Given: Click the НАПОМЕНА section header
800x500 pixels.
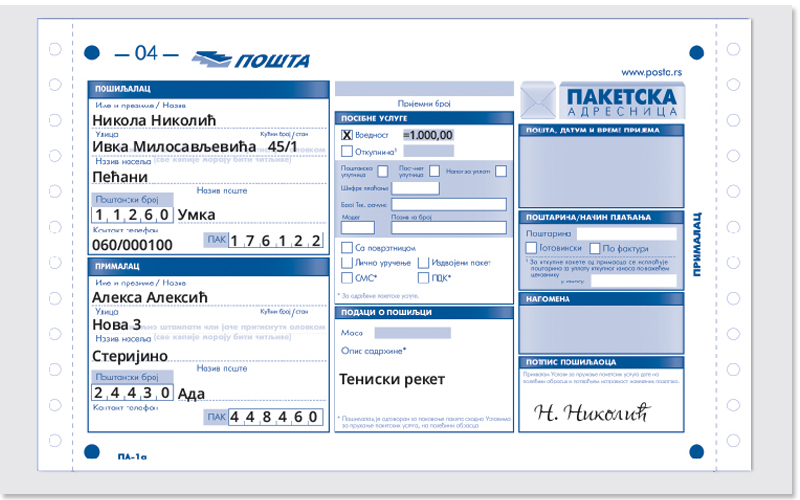Looking at the screenshot, I should 601,298.
